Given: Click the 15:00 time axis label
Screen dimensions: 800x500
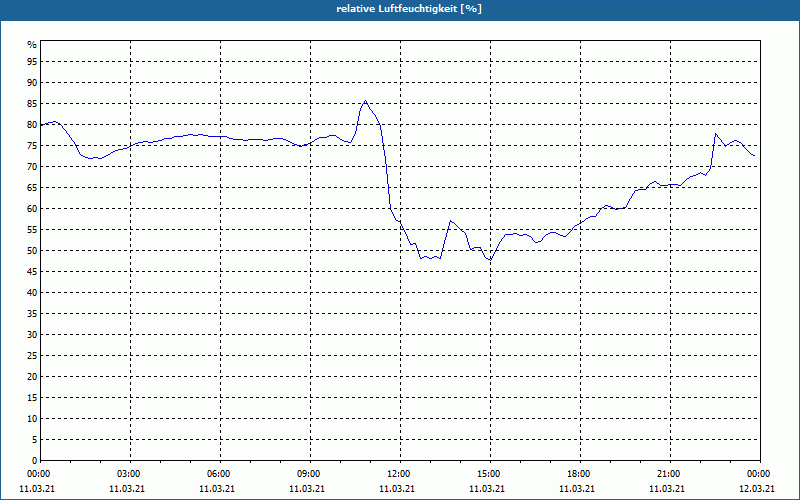Looking at the screenshot, I should pos(491,474).
